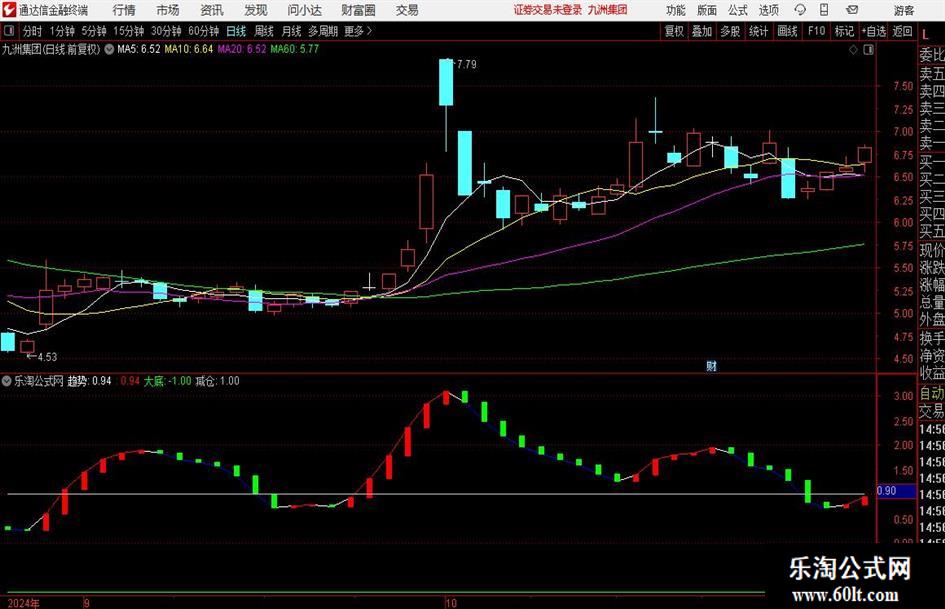The image size is (945, 609).
Task: Click the 复权 toolbar button
Action: click(x=674, y=31)
